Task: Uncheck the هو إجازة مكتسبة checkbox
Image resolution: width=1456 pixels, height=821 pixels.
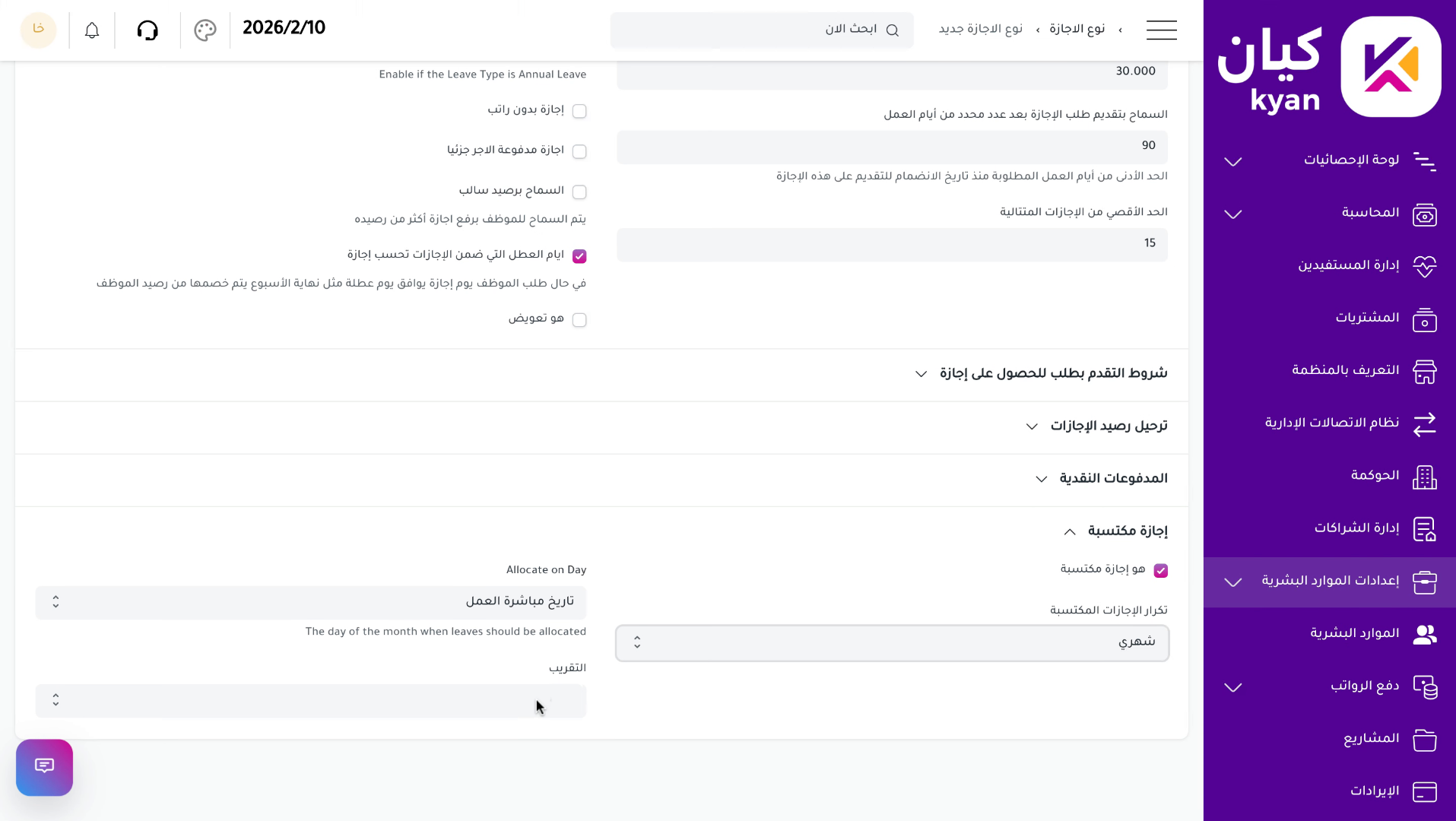Action: [1160, 571]
